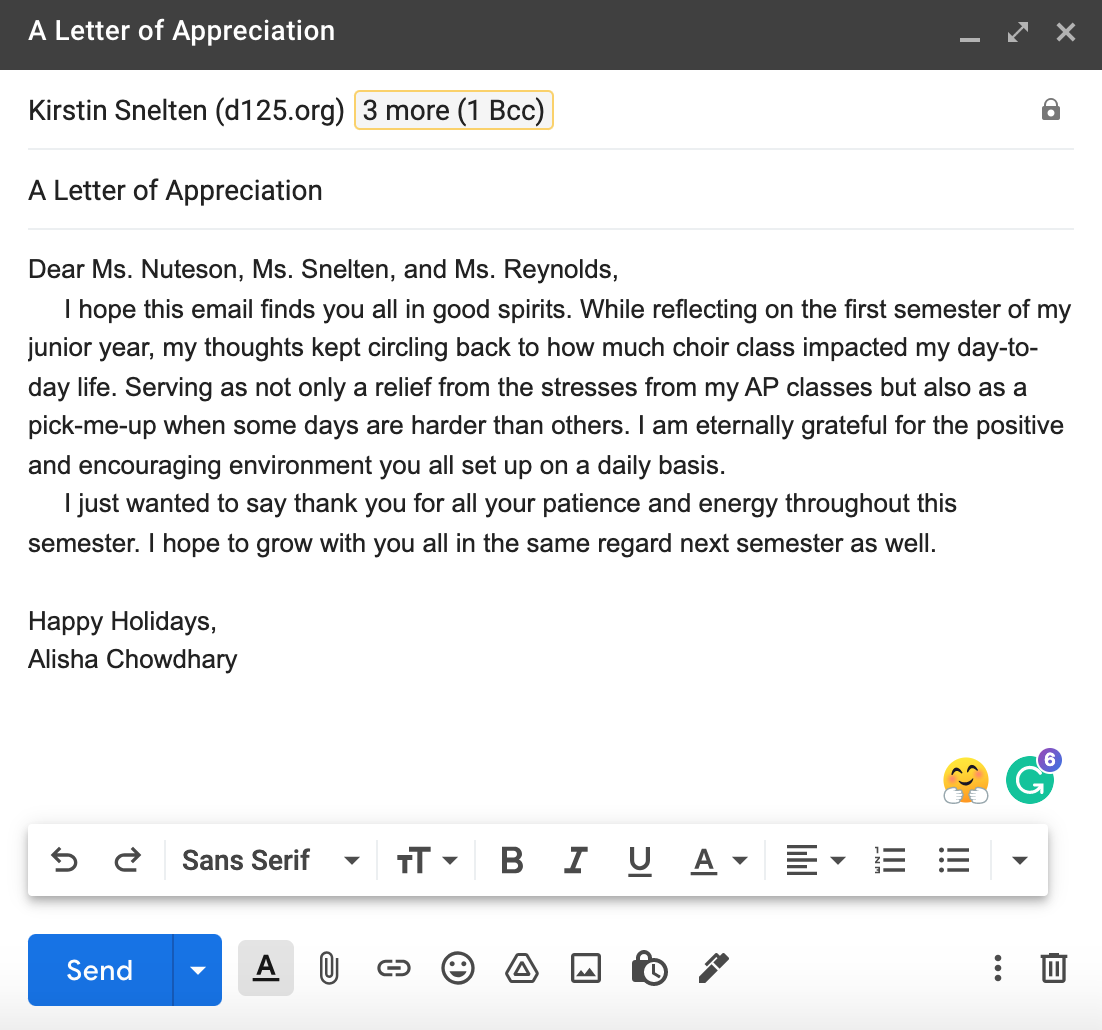The height and width of the screenshot is (1030, 1102).
Task: Insert a bulleted list
Action: [954, 860]
